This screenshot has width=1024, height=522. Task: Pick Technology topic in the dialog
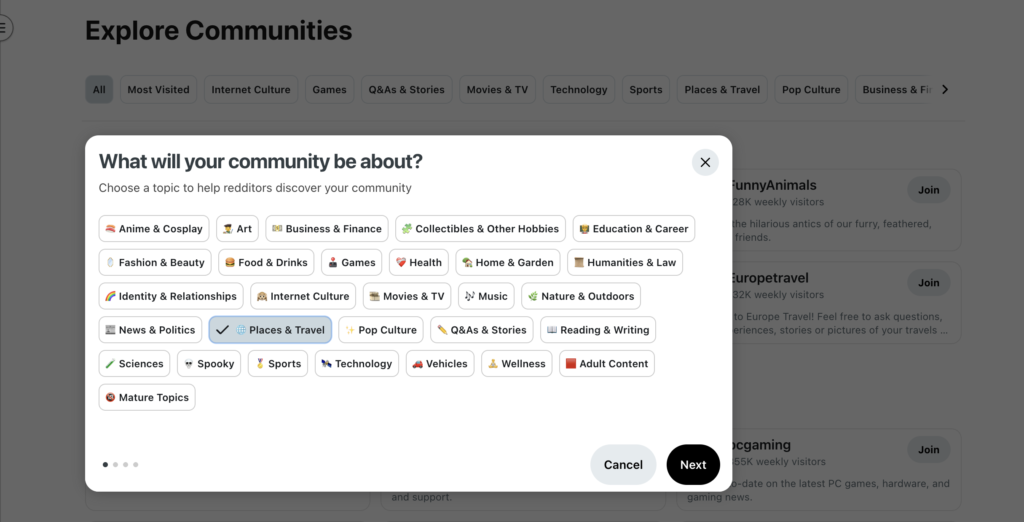[x=357, y=364]
